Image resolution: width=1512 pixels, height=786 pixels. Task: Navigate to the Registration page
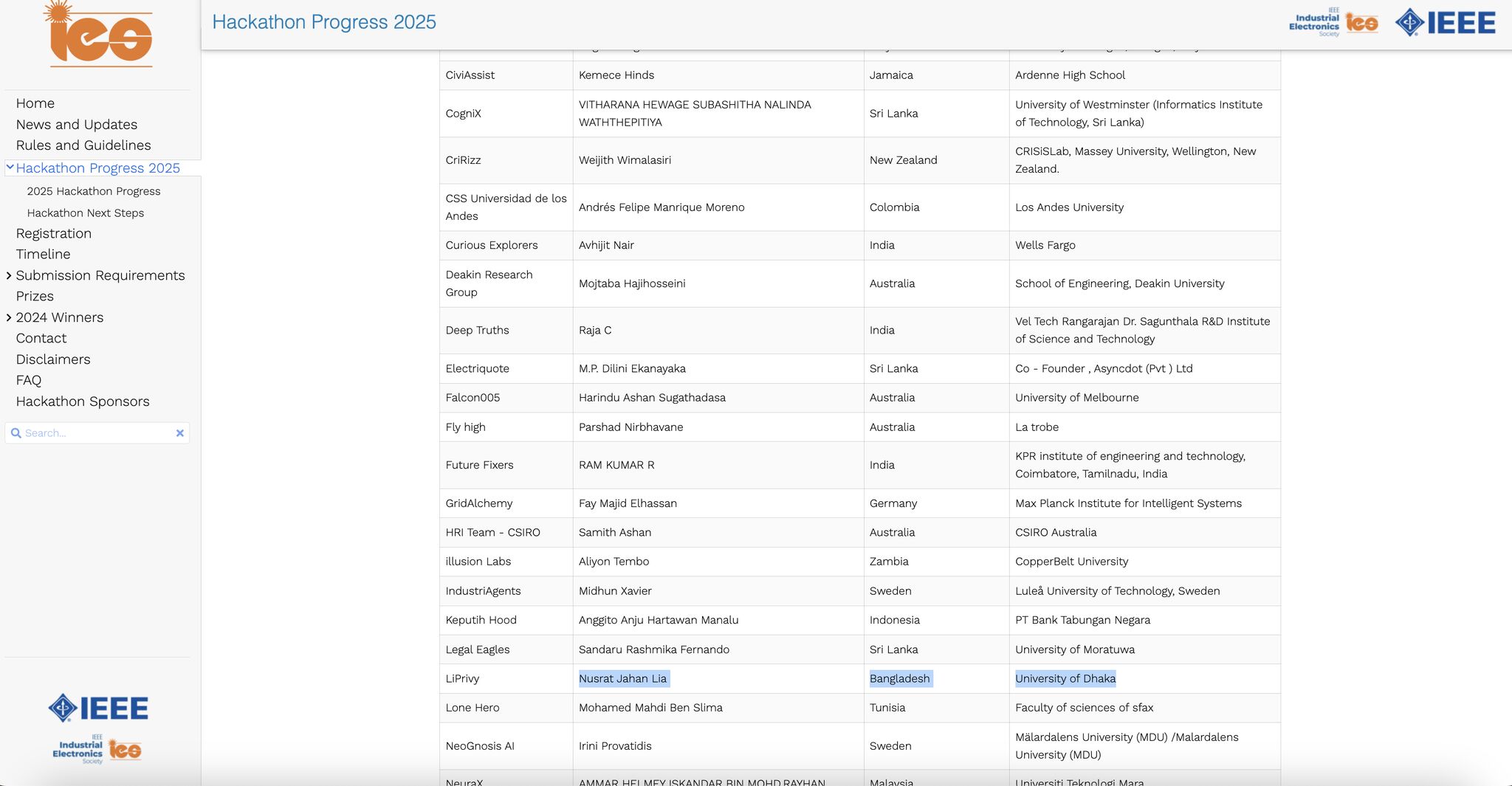click(54, 233)
